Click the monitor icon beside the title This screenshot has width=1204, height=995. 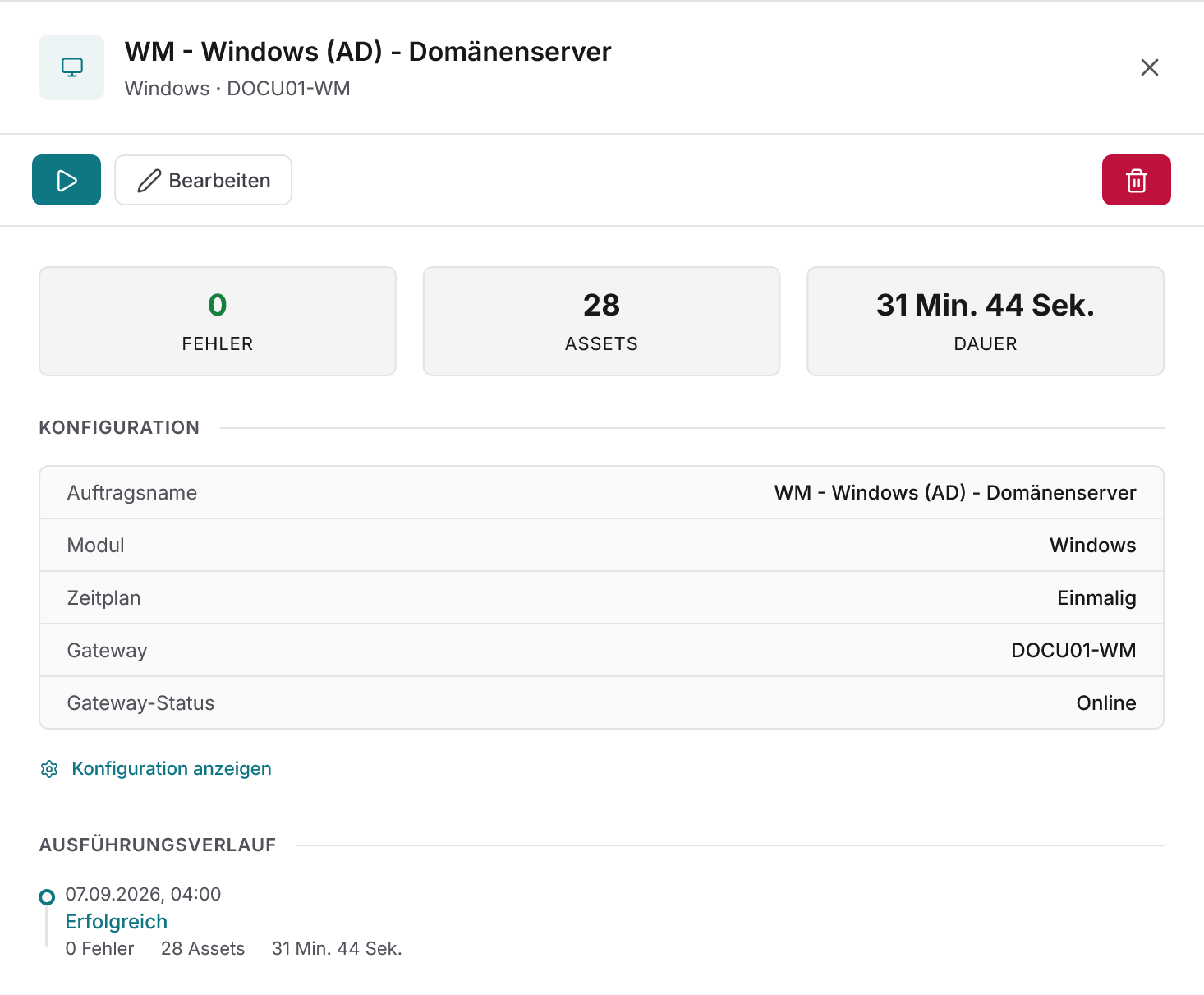tap(72, 67)
